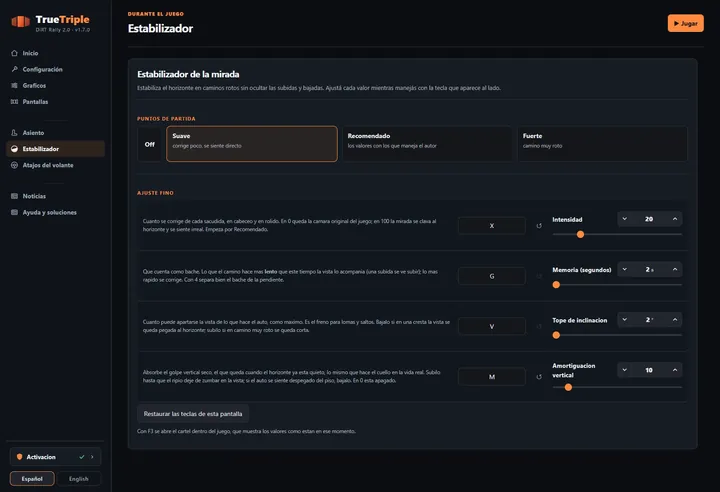This screenshot has width=720, height=492.
Task: Decrease Memoria seconds with down chevron
Action: pyautogui.click(x=624, y=270)
